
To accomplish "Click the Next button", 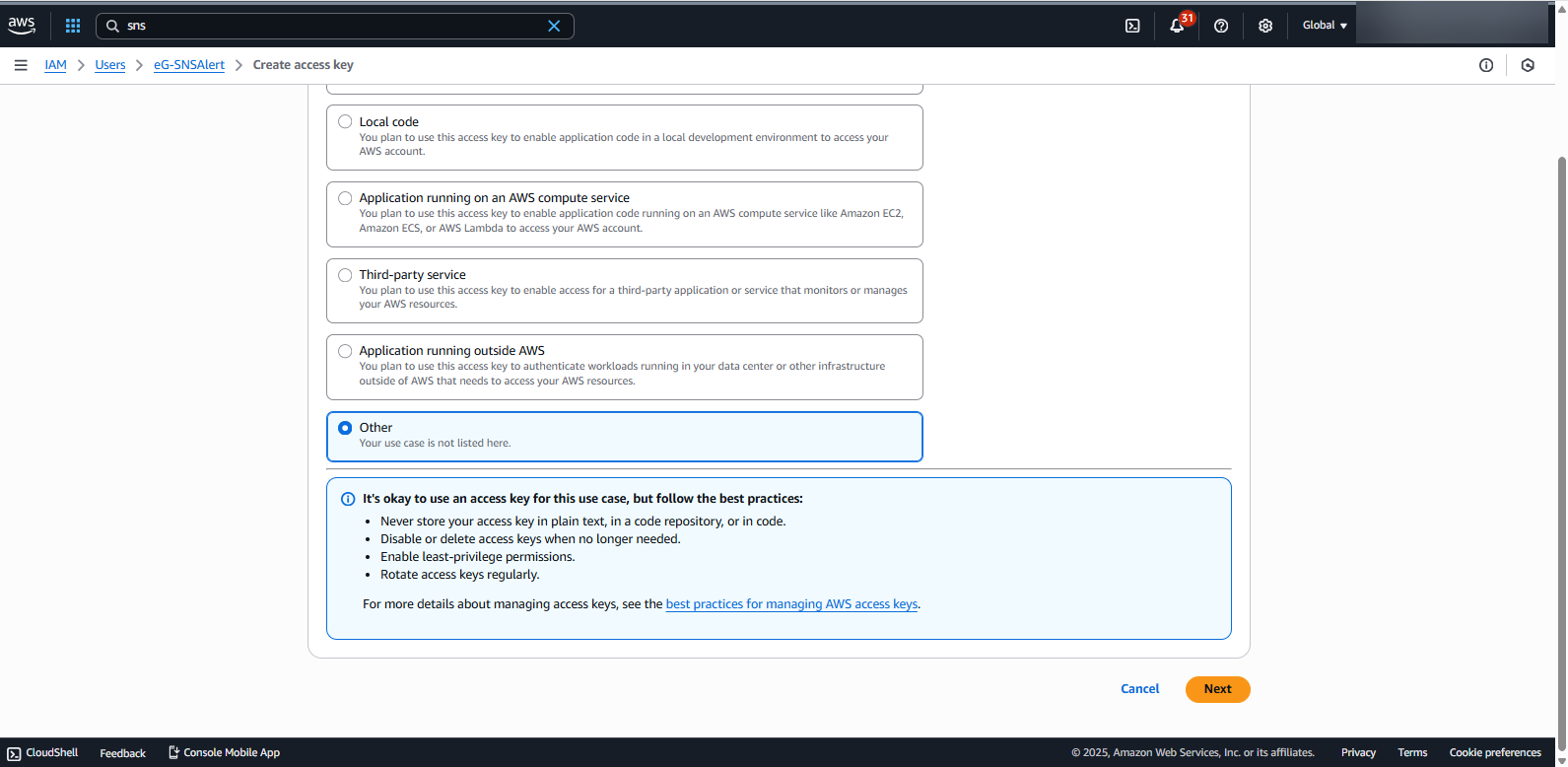I will pos(1217,689).
